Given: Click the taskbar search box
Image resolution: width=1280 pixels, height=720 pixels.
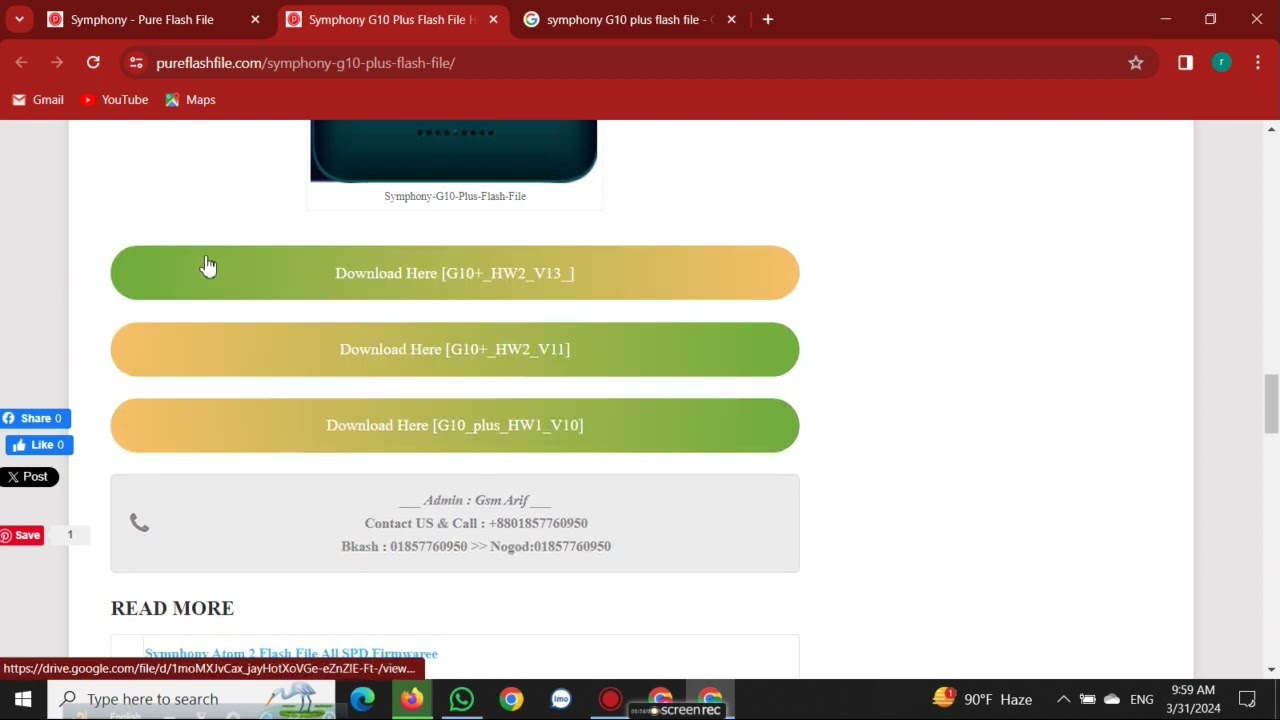Looking at the screenshot, I should coord(191,699).
